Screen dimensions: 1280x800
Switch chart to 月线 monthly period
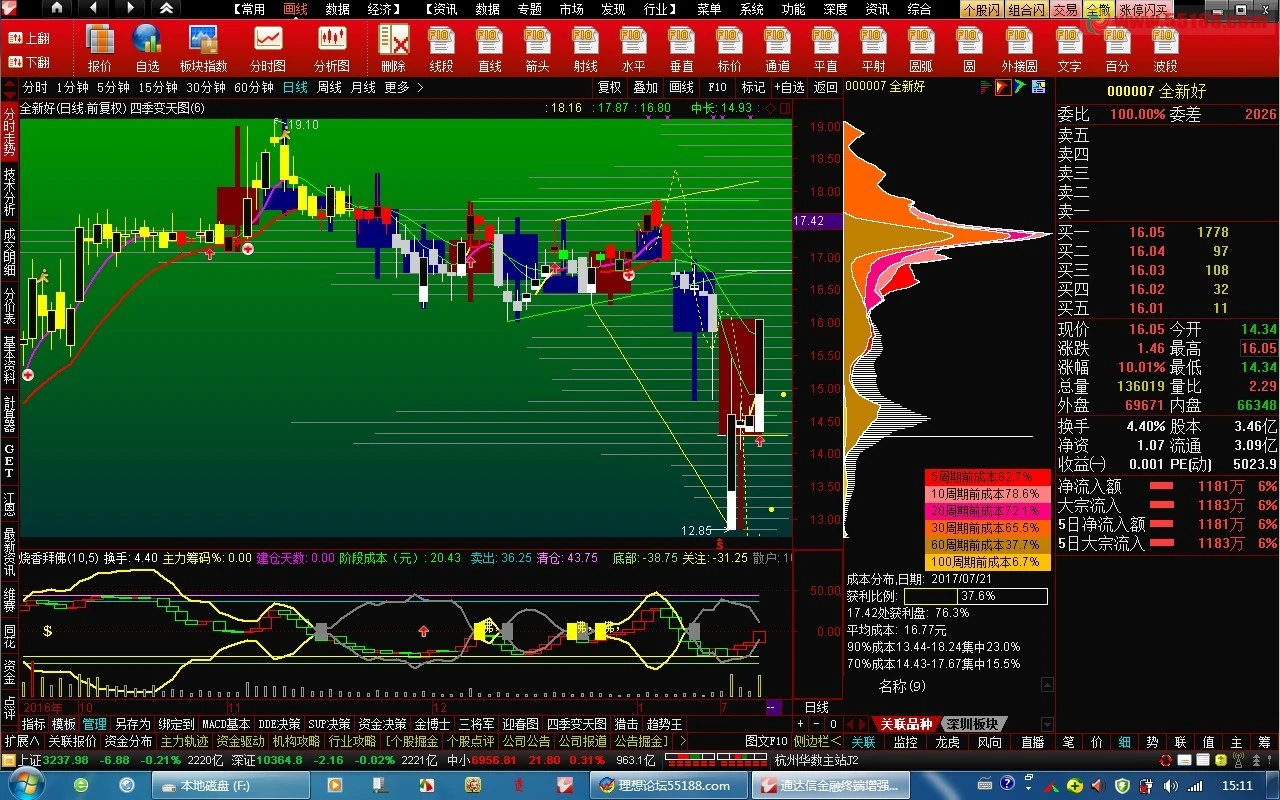[363, 87]
